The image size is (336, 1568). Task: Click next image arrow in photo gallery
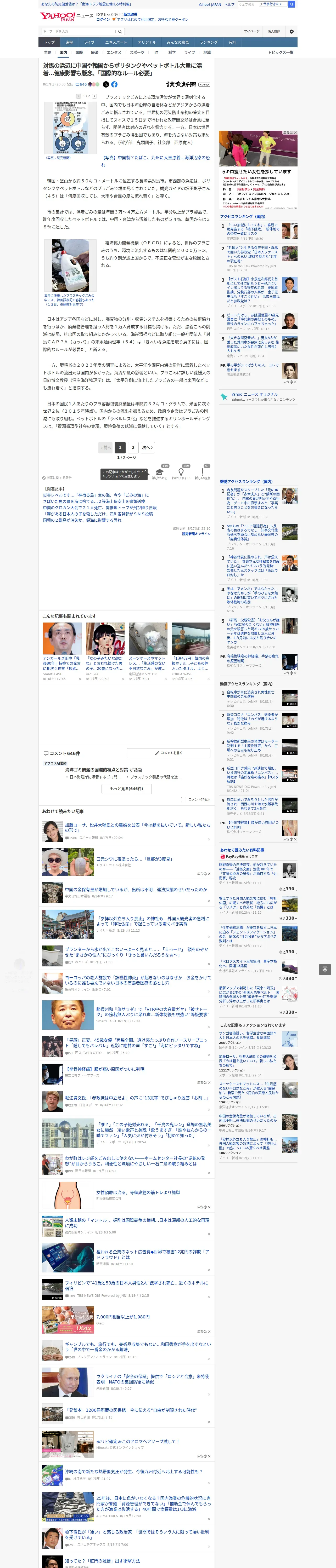[x=94, y=96]
